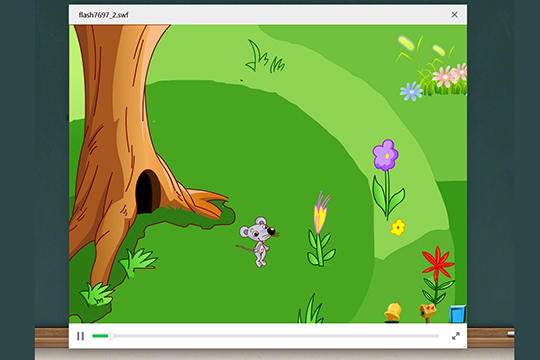540x360 pixels.
Task: Click the yellow and pink tulip bud
Action: (x=321, y=213)
